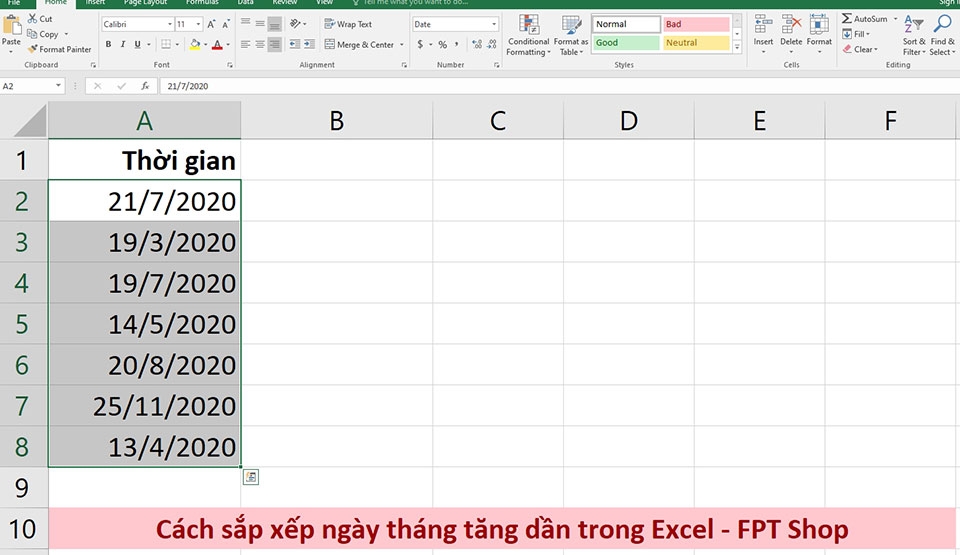Open Merge & Center dropdown arrow

402,44
